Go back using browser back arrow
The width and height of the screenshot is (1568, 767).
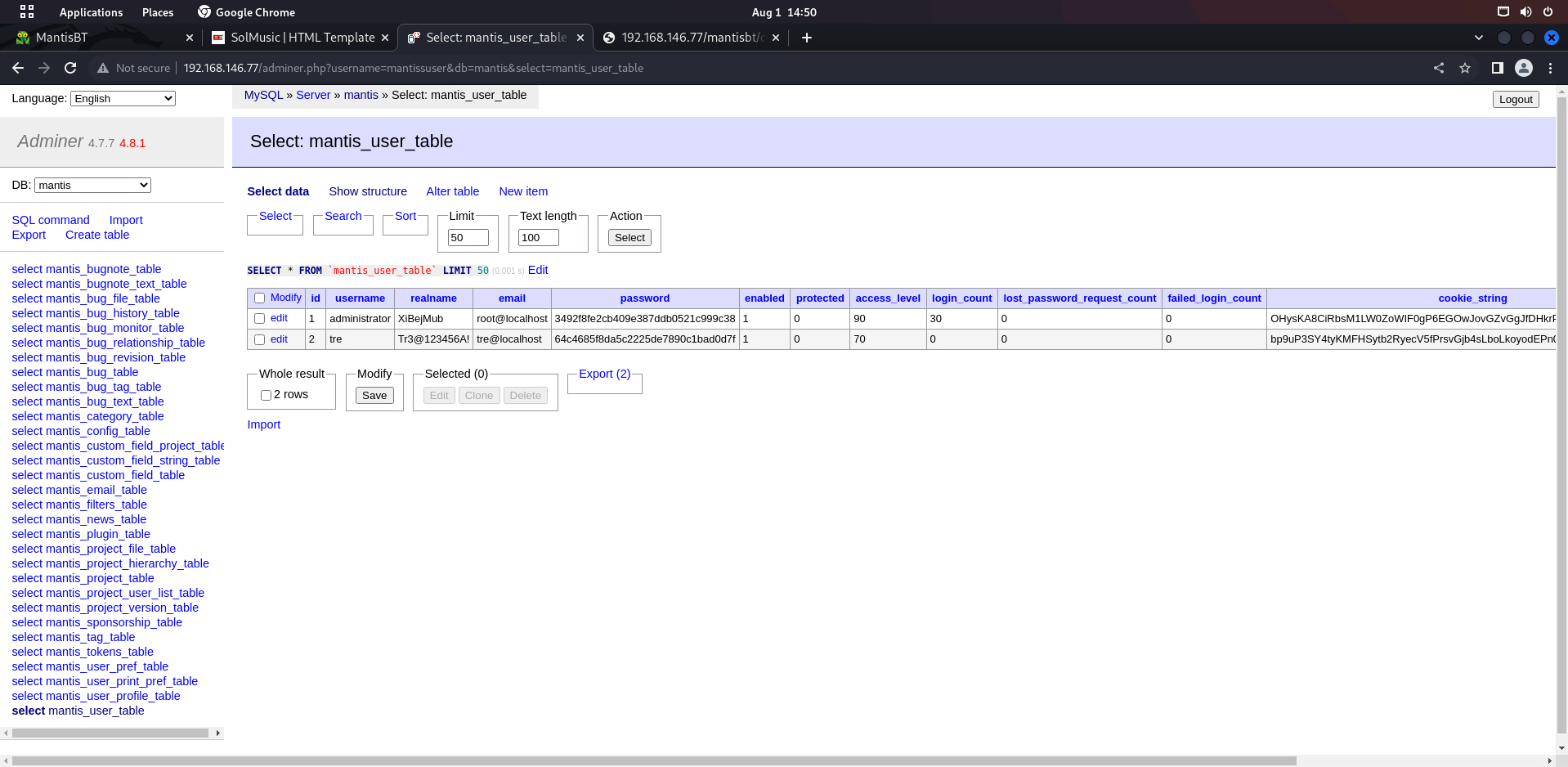[x=18, y=68]
